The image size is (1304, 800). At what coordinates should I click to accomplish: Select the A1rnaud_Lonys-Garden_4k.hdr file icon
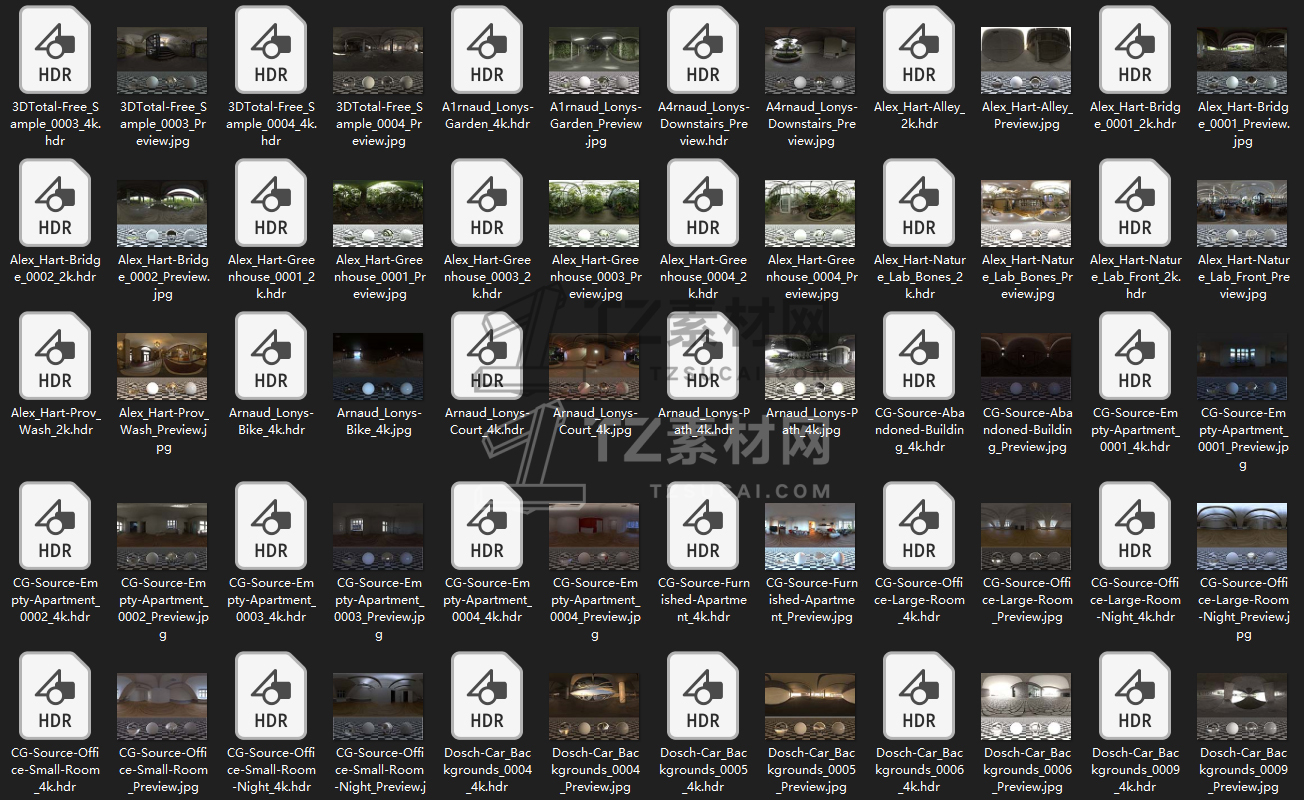point(487,50)
